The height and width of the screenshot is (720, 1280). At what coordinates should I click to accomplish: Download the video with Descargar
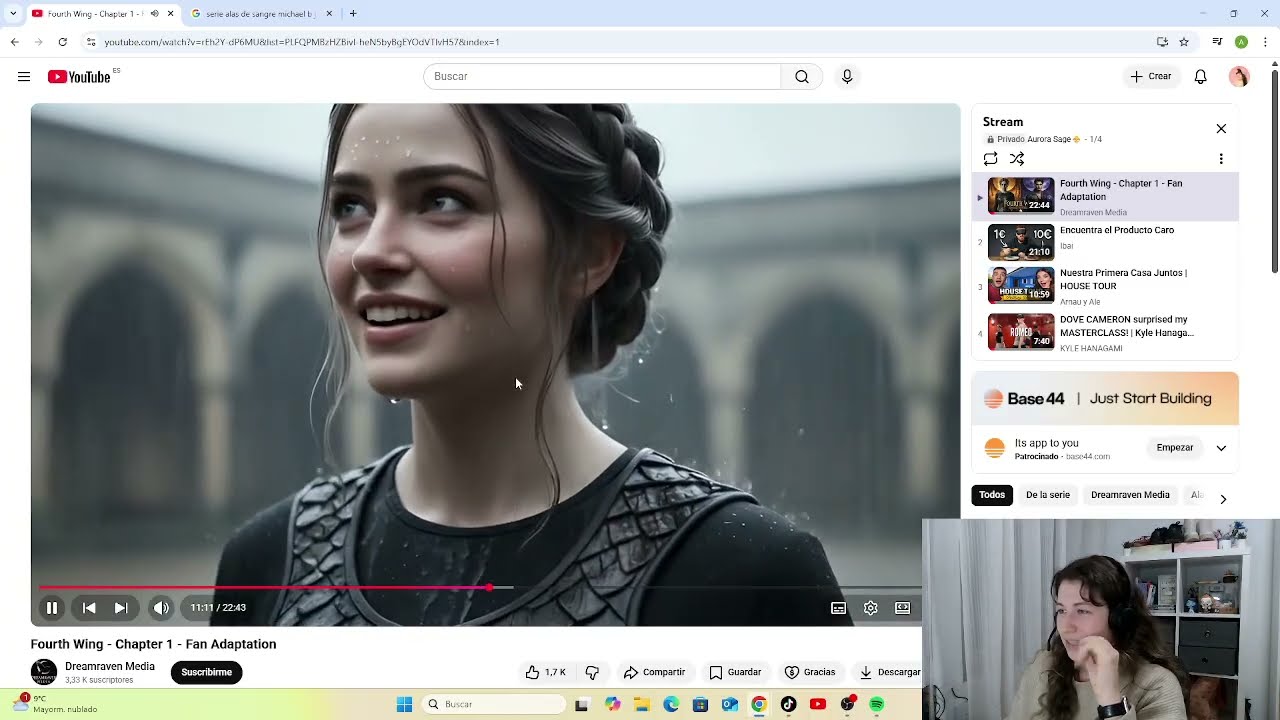click(x=890, y=672)
